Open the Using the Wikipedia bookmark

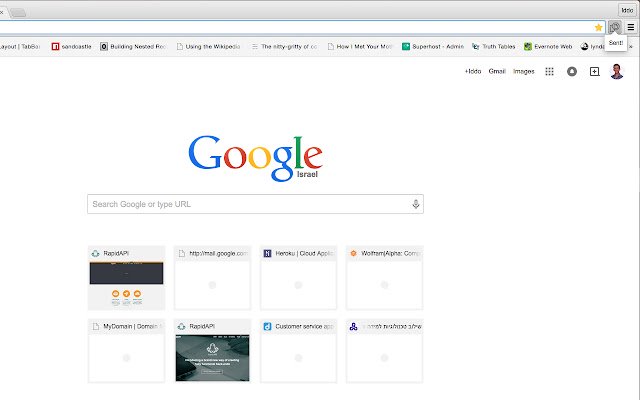coord(208,47)
